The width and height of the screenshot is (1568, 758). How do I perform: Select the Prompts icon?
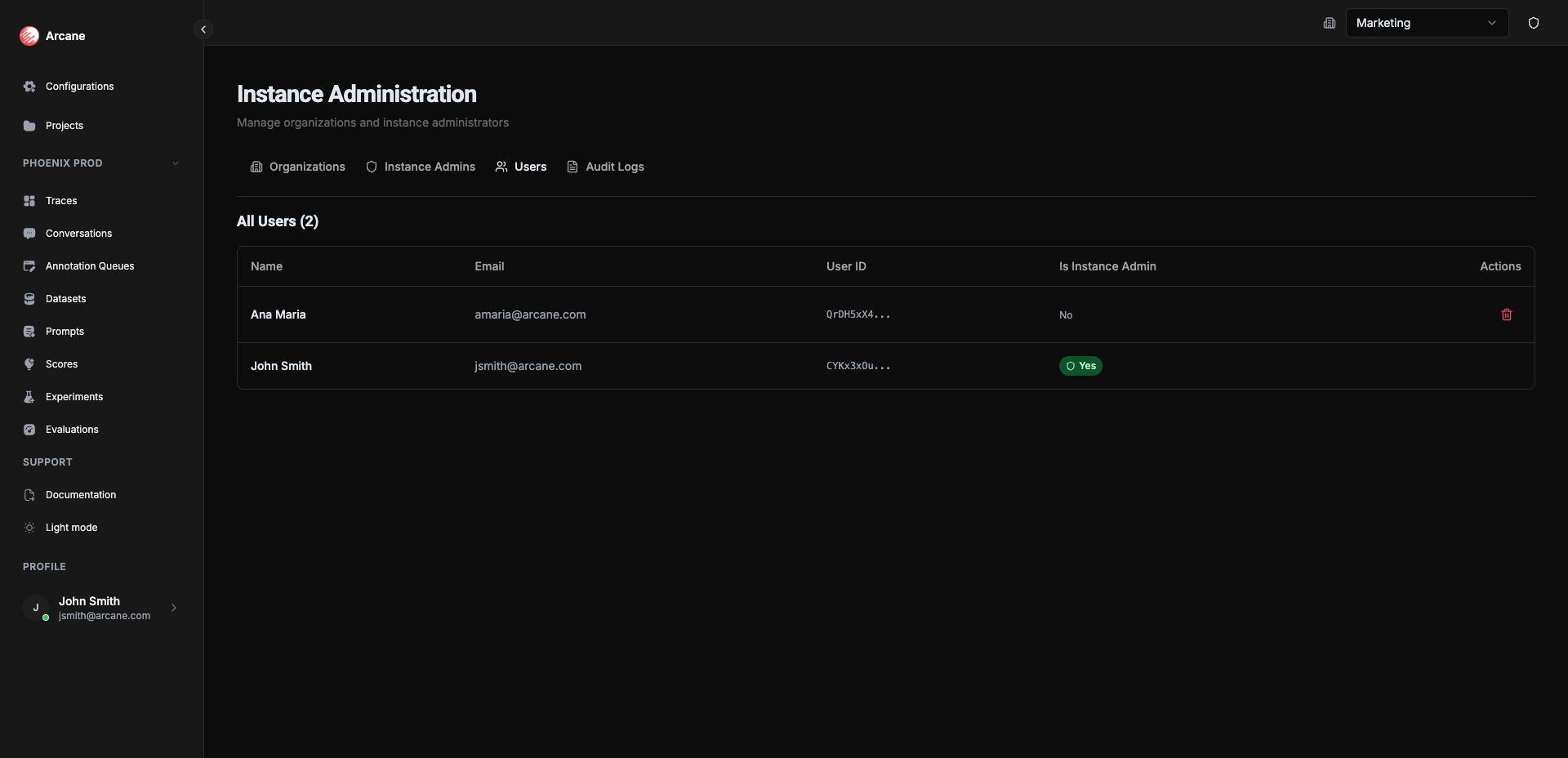(29, 331)
